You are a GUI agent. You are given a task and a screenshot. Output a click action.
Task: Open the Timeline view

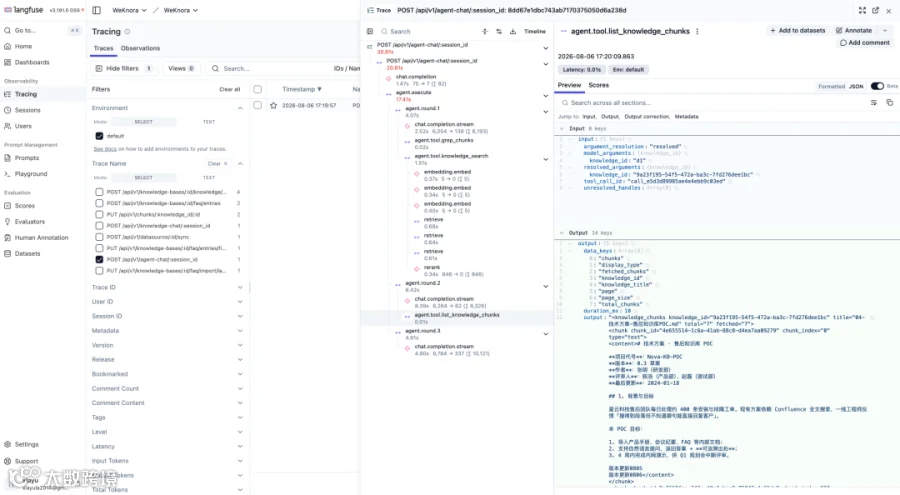[x=534, y=32]
